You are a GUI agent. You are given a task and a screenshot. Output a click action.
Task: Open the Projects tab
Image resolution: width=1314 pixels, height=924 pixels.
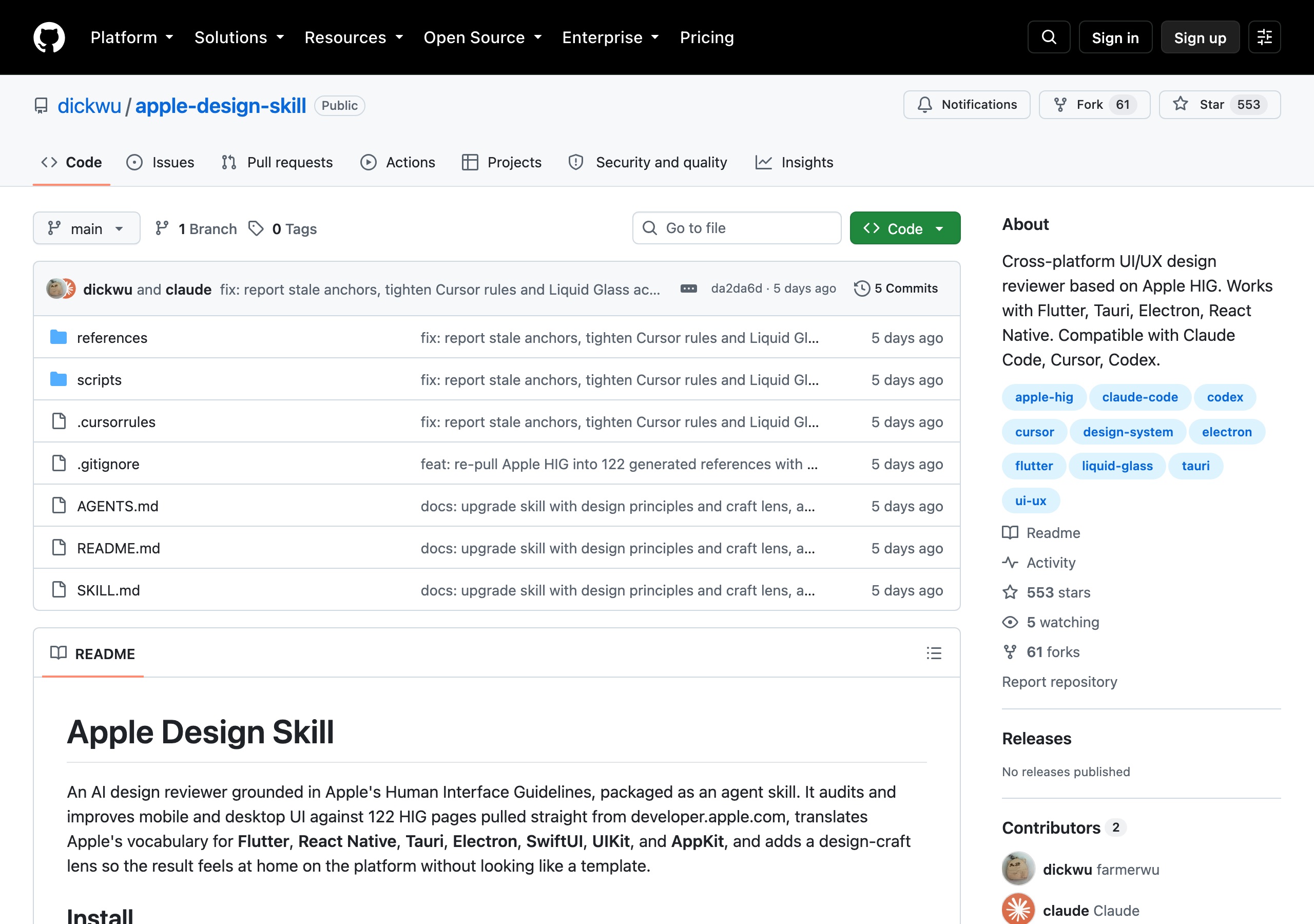[501, 162]
